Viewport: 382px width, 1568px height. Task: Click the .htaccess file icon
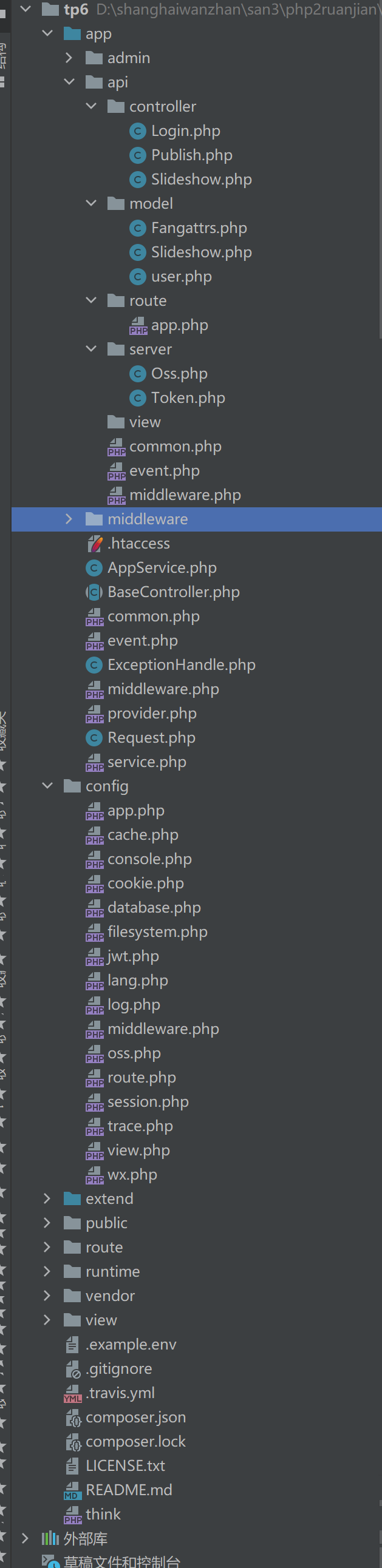click(94, 543)
